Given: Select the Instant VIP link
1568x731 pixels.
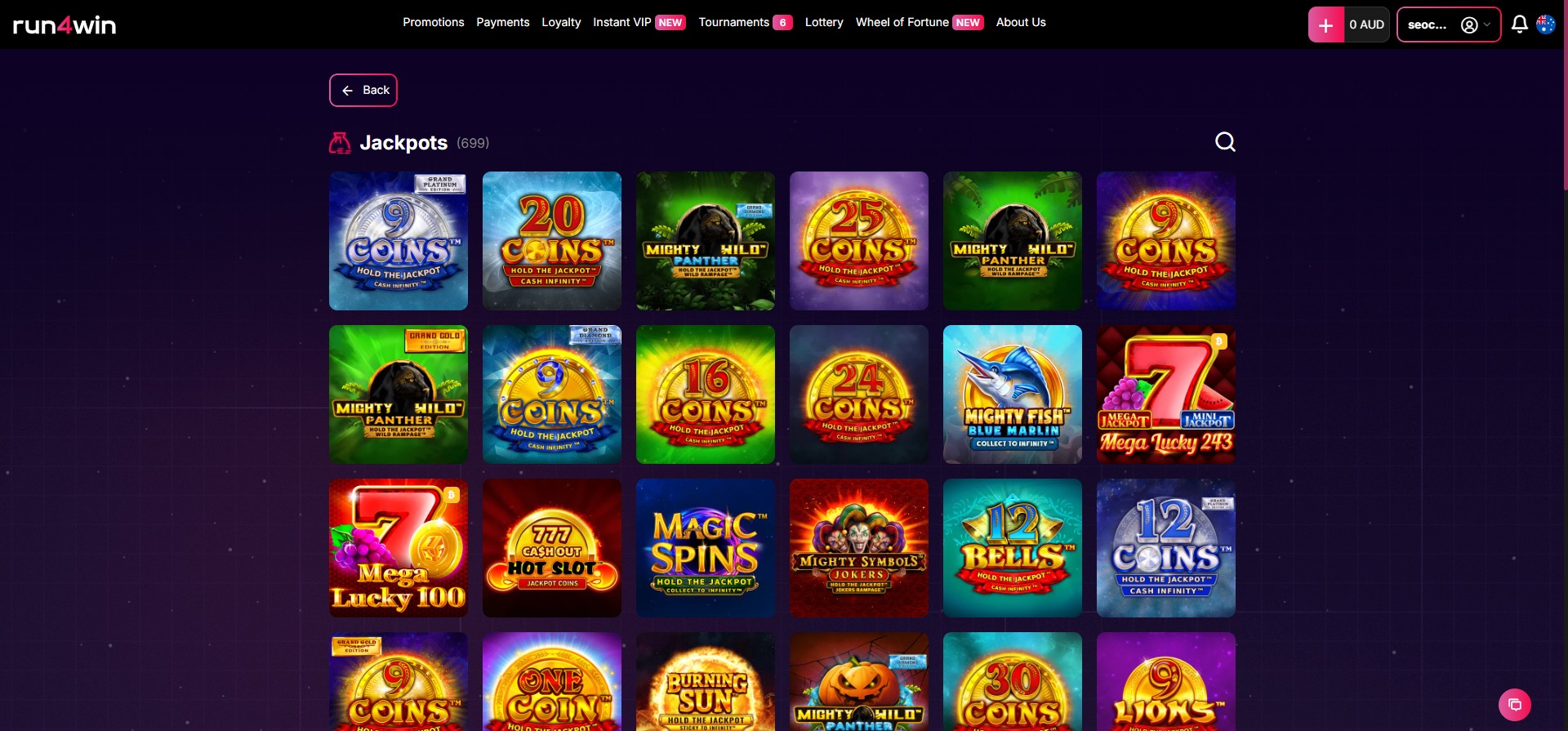Looking at the screenshot, I should [x=621, y=22].
